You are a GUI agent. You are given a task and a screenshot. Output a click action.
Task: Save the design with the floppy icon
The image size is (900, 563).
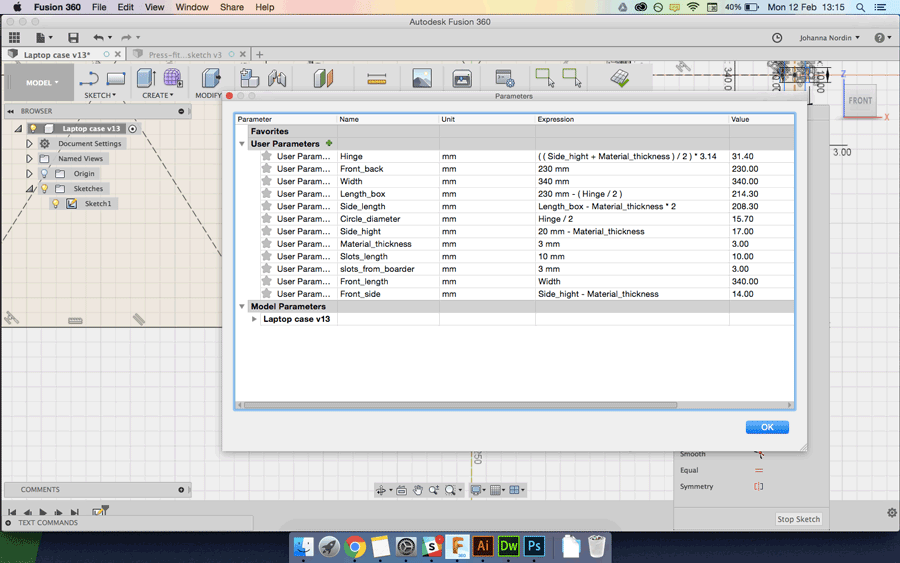pos(73,38)
